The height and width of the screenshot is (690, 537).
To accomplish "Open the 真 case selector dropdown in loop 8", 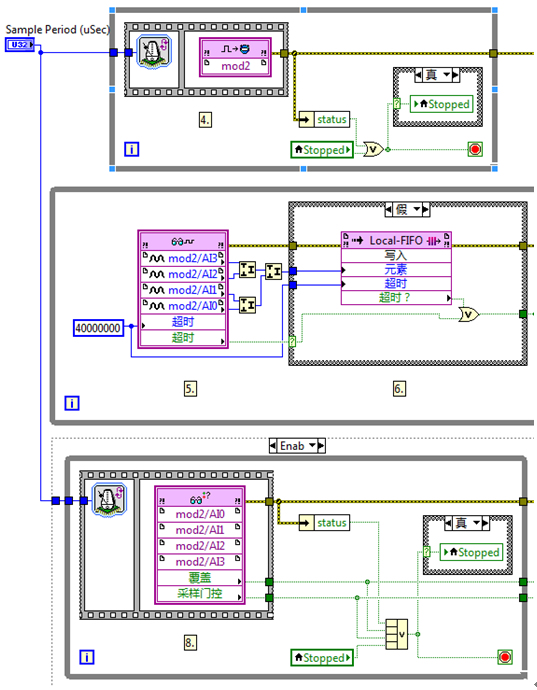I will (x=477, y=523).
